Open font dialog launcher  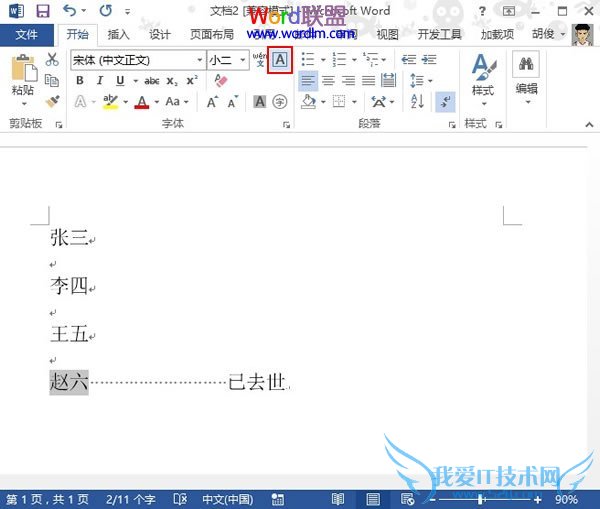click(286, 125)
